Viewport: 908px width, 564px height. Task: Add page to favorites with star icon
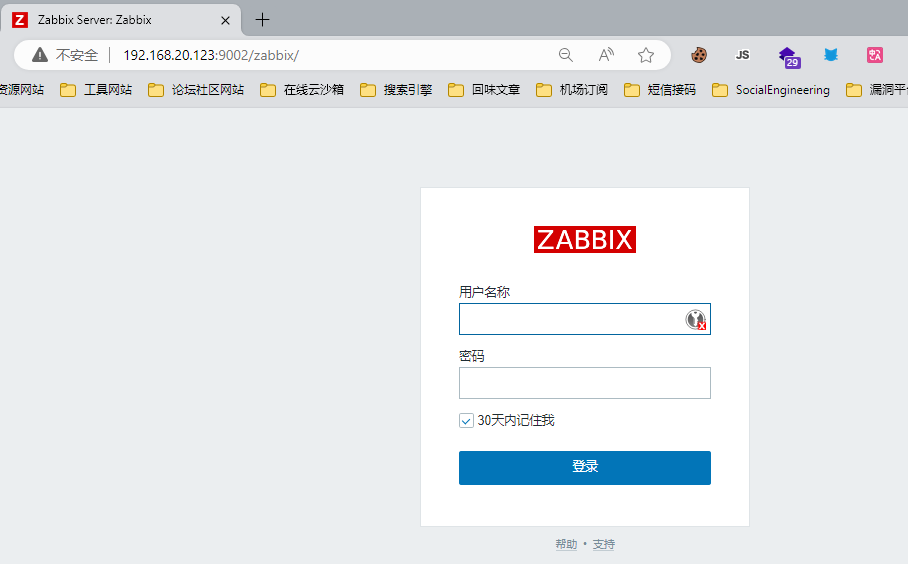646,55
